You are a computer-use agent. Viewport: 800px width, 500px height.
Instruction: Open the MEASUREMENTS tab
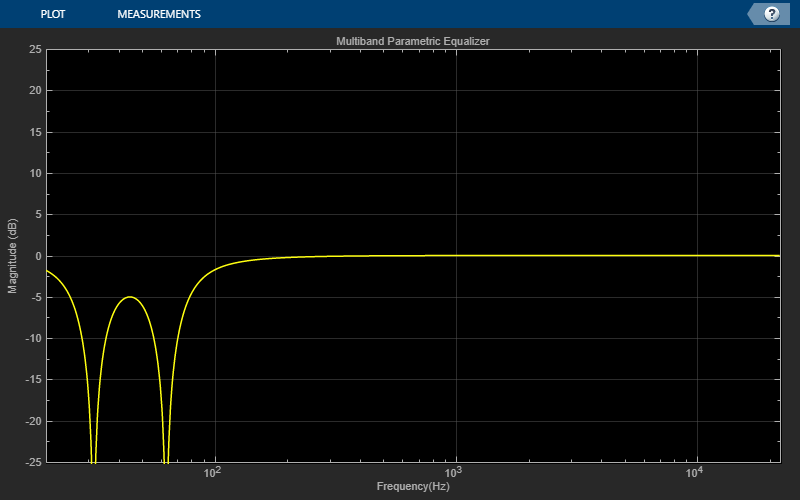coord(158,15)
